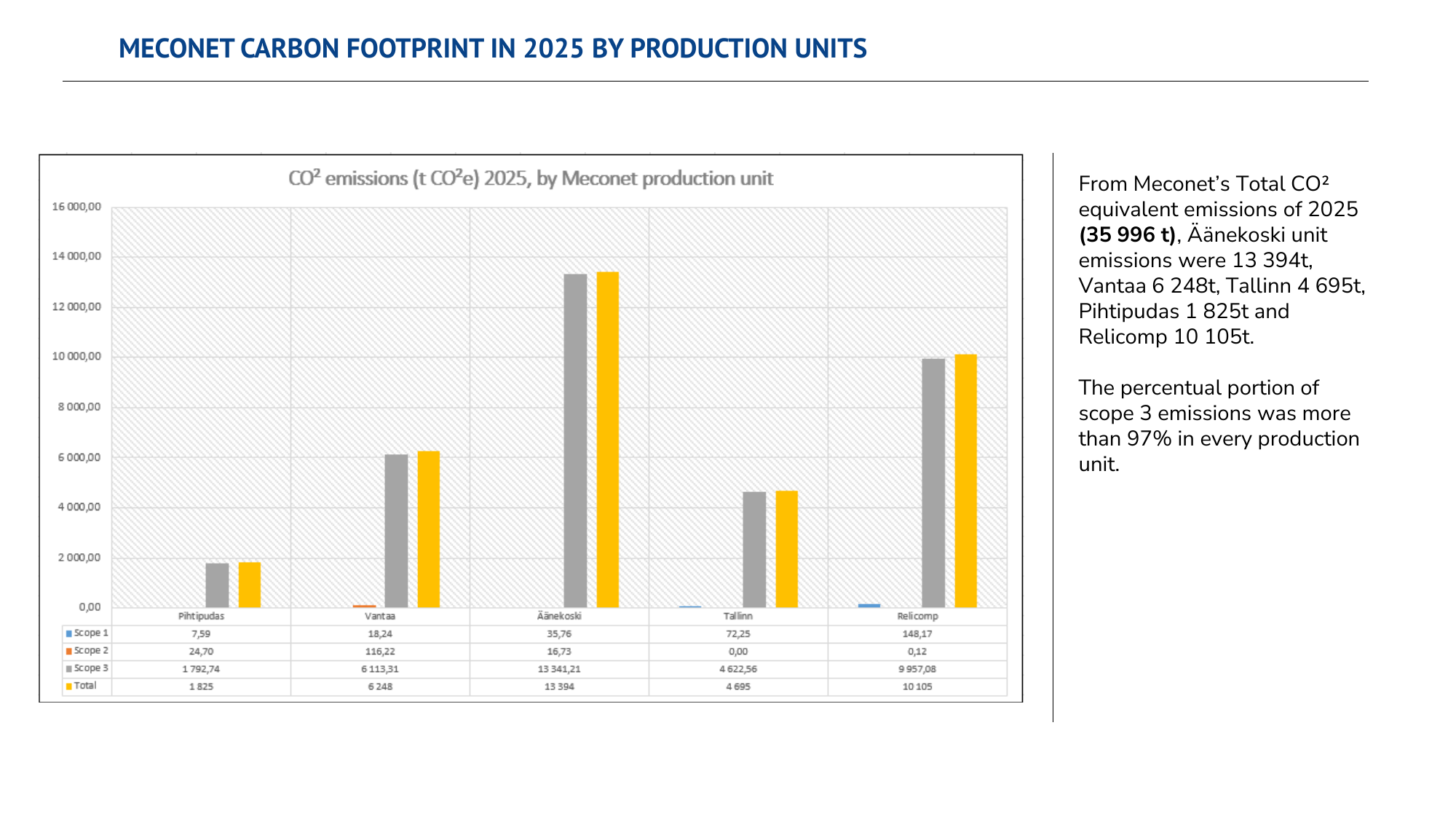The height and width of the screenshot is (819, 1456).
Task: Select the Relicomp category label
Action: [x=917, y=616]
